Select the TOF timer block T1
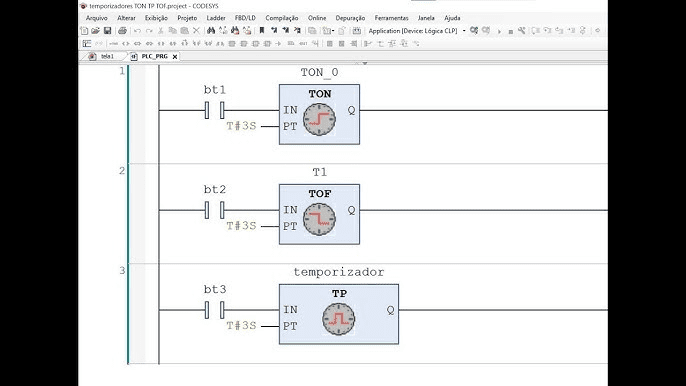 tap(319, 214)
